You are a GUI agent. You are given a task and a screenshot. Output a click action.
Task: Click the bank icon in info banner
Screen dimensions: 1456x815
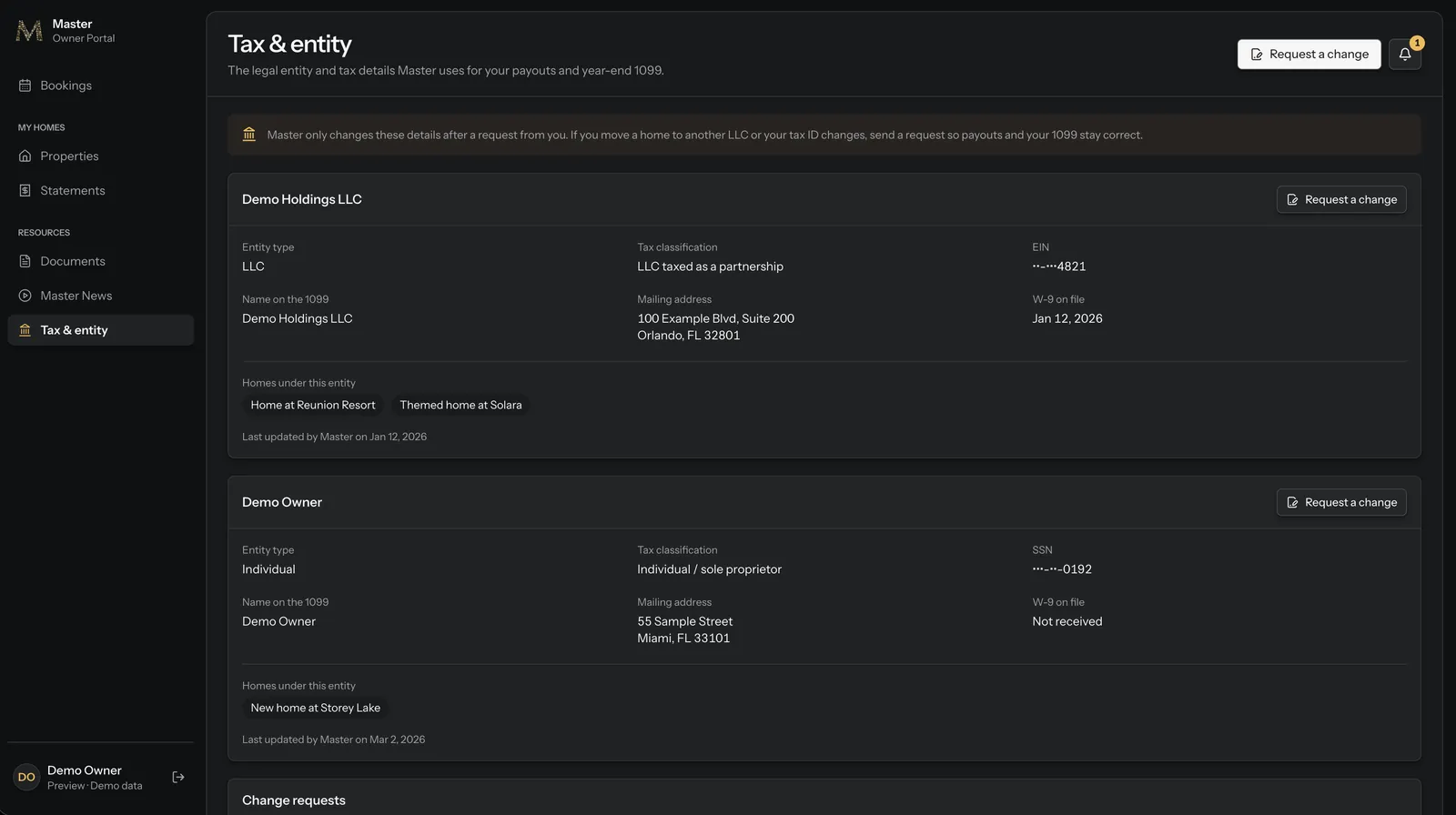click(249, 135)
